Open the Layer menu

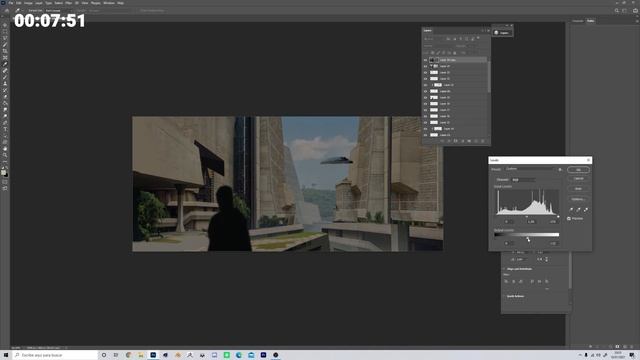click(x=39, y=3)
